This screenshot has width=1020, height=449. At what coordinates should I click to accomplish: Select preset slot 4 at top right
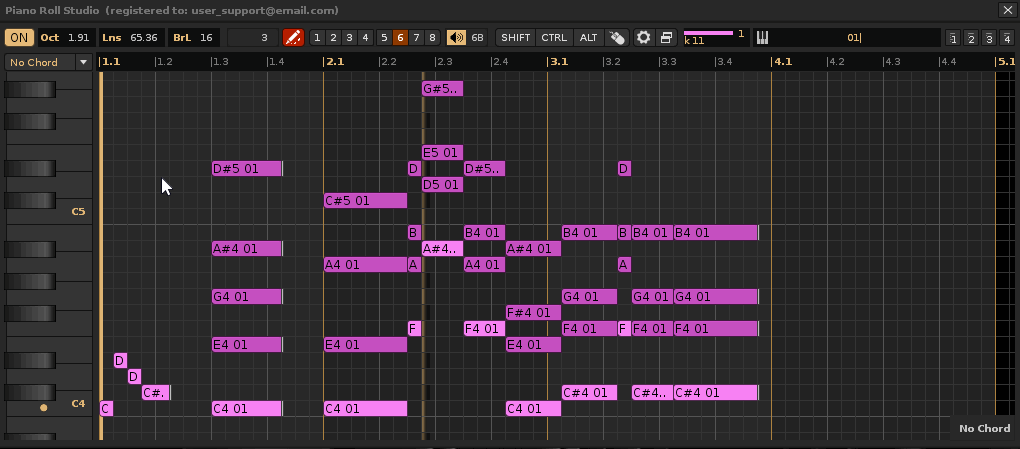point(1008,39)
